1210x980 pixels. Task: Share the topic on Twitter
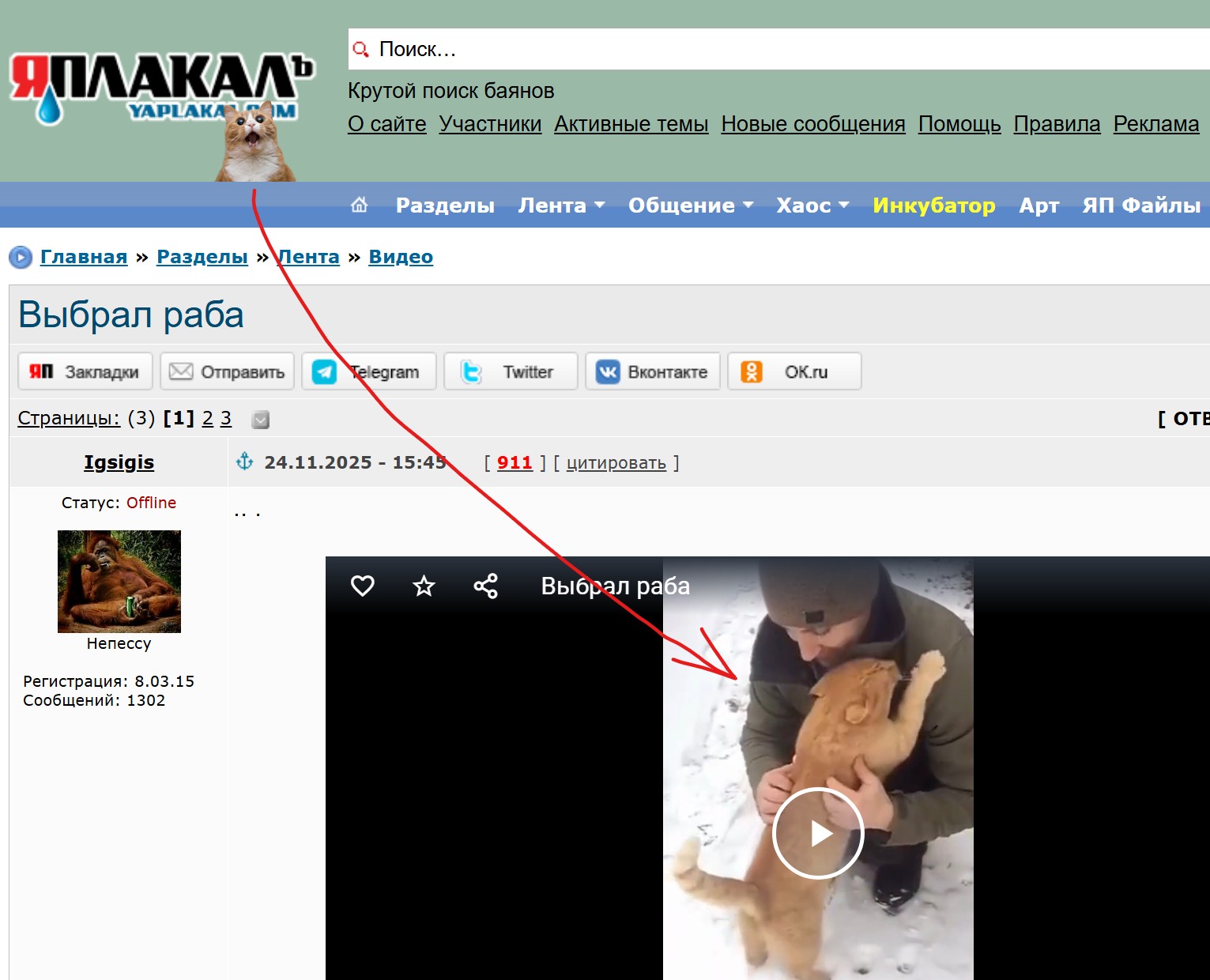pos(511,371)
